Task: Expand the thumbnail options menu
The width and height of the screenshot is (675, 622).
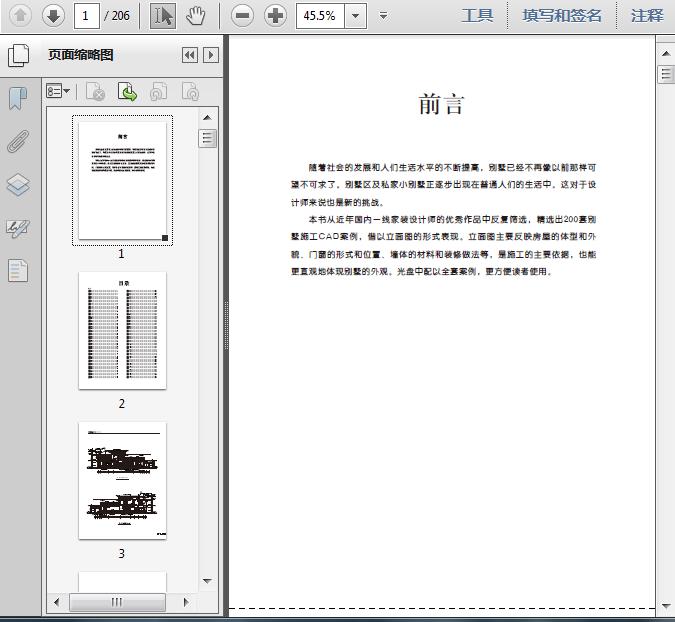Action: point(58,92)
